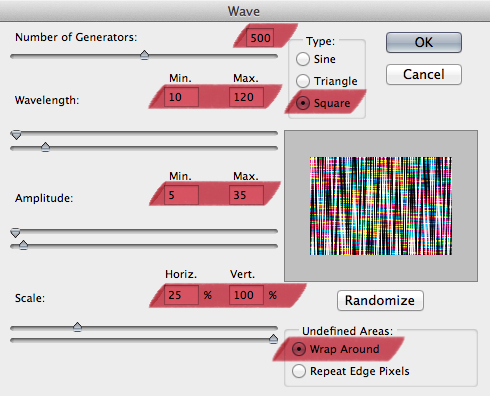Click the Amplitude minimum slider handle

coord(15,233)
